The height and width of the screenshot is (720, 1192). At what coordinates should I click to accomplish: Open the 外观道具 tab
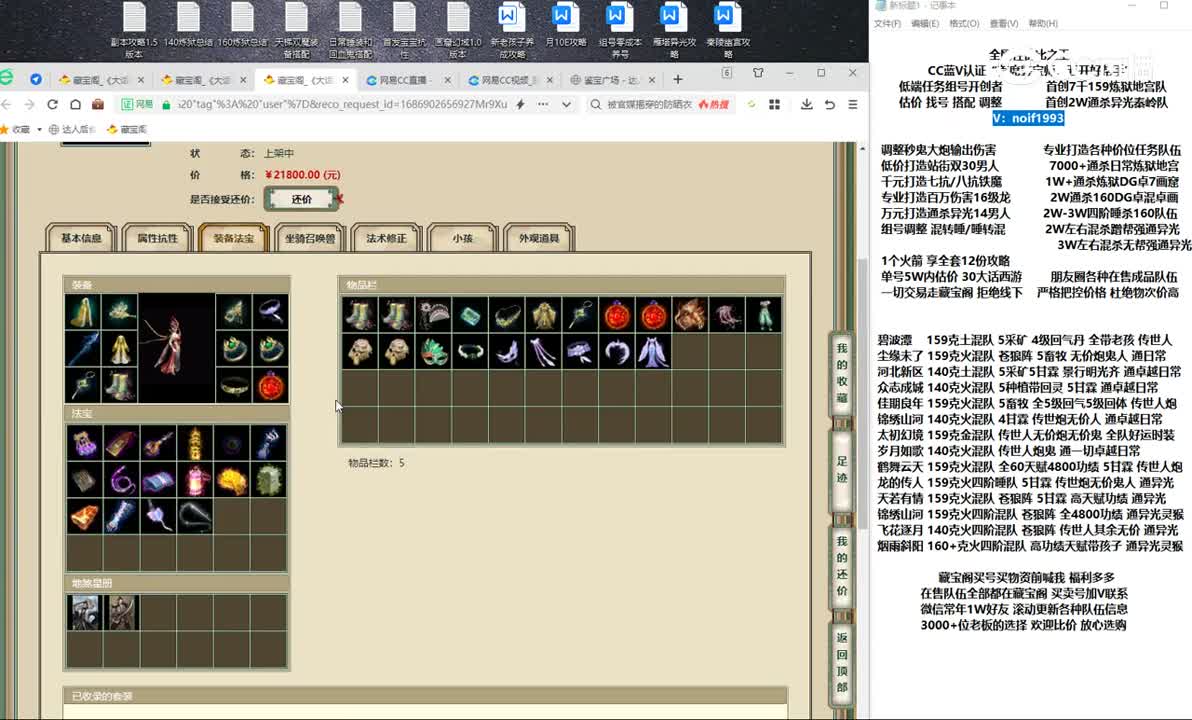(539, 238)
